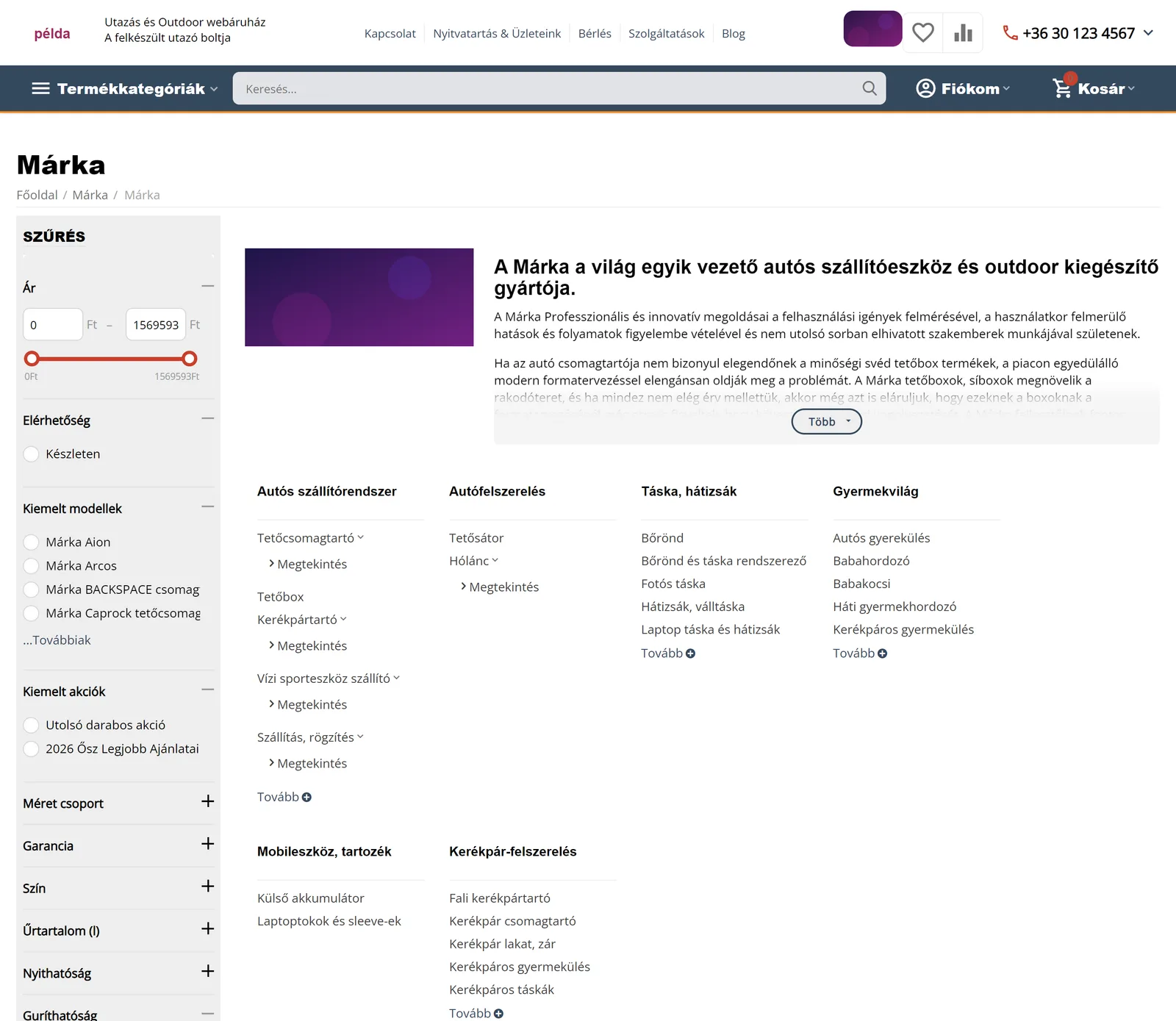Viewport: 1176px width, 1021px height.
Task: Click the maximum price input showing 1569593
Action: tap(156, 324)
